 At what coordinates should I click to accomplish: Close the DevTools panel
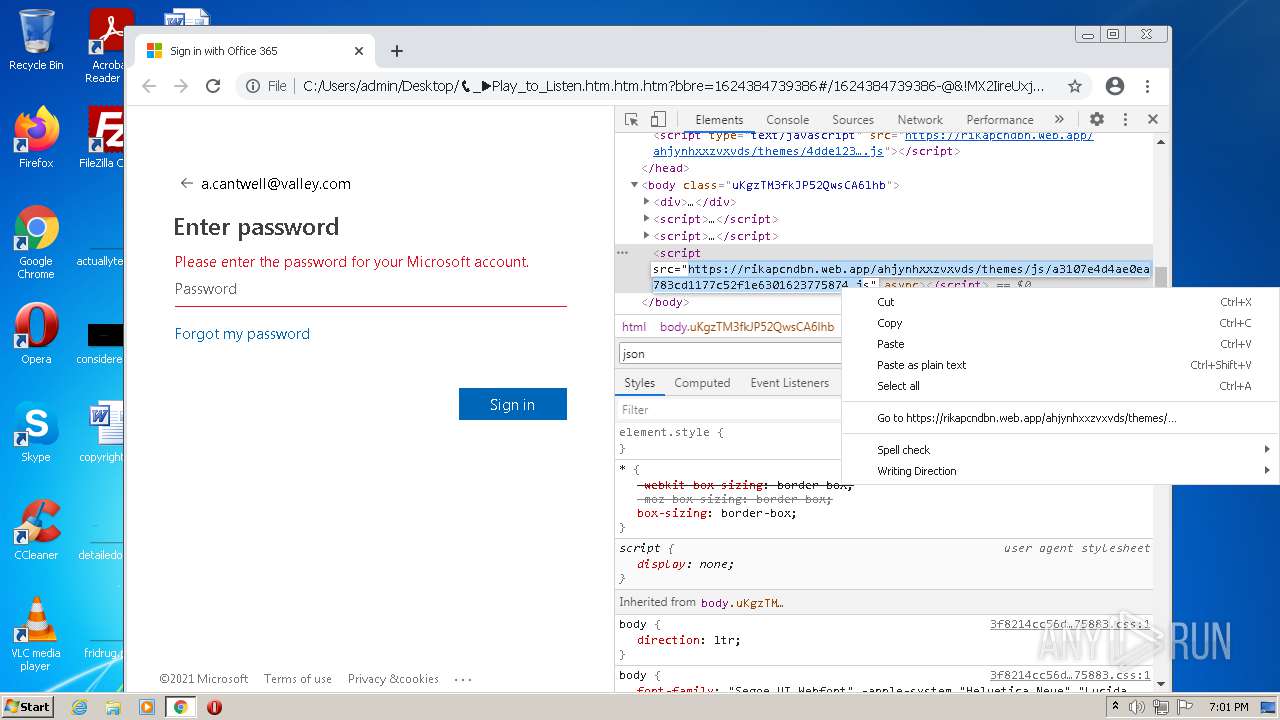1152,119
